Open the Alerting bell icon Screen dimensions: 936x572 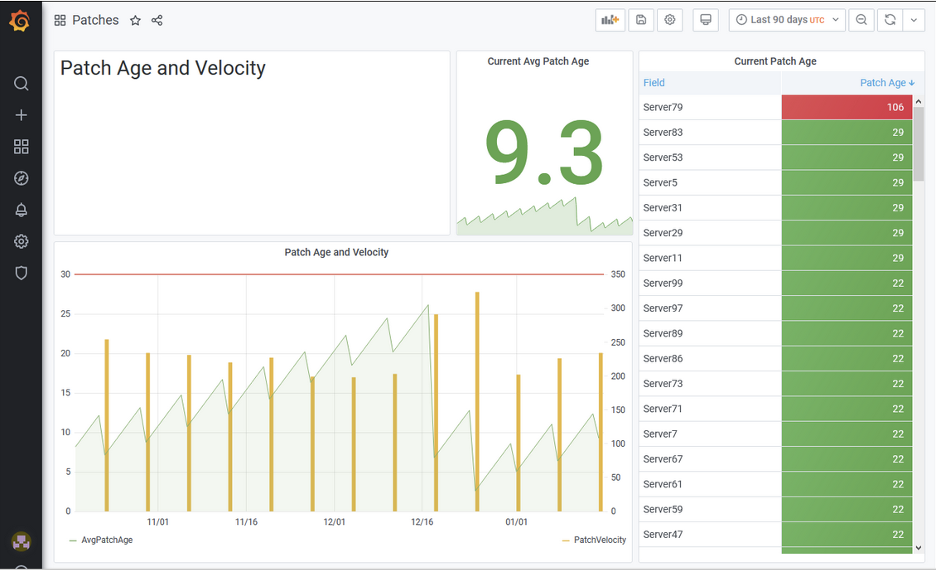[21, 210]
